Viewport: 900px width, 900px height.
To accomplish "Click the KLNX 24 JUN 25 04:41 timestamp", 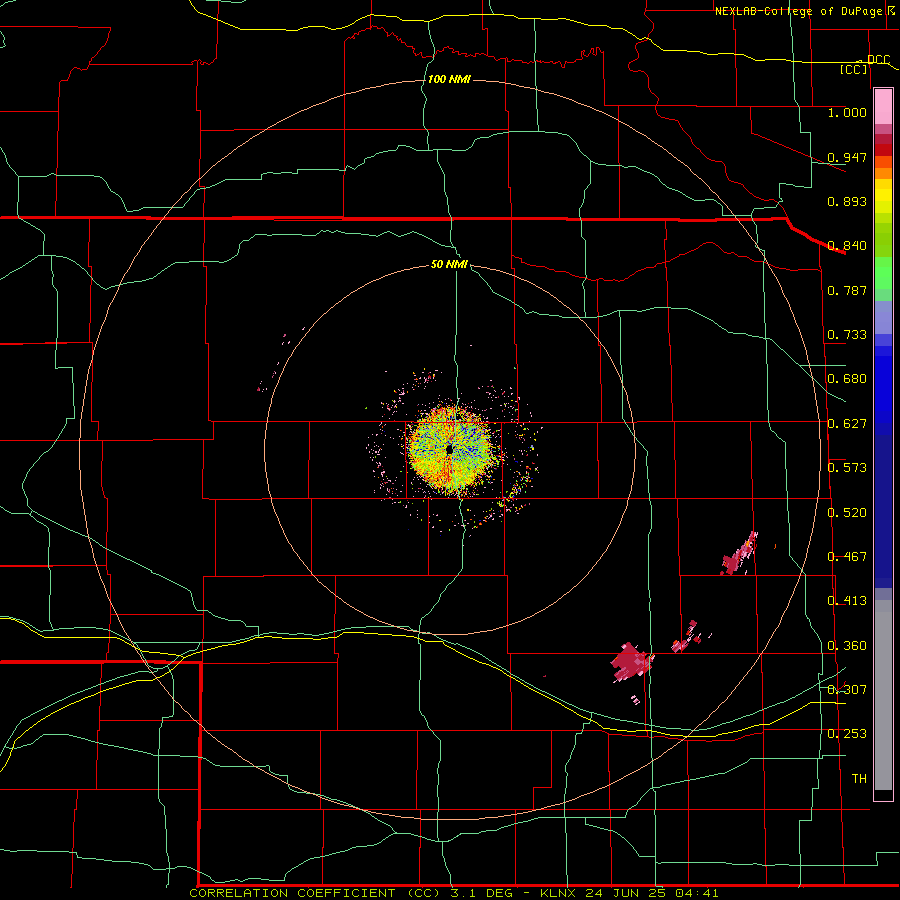I will [x=629, y=893].
